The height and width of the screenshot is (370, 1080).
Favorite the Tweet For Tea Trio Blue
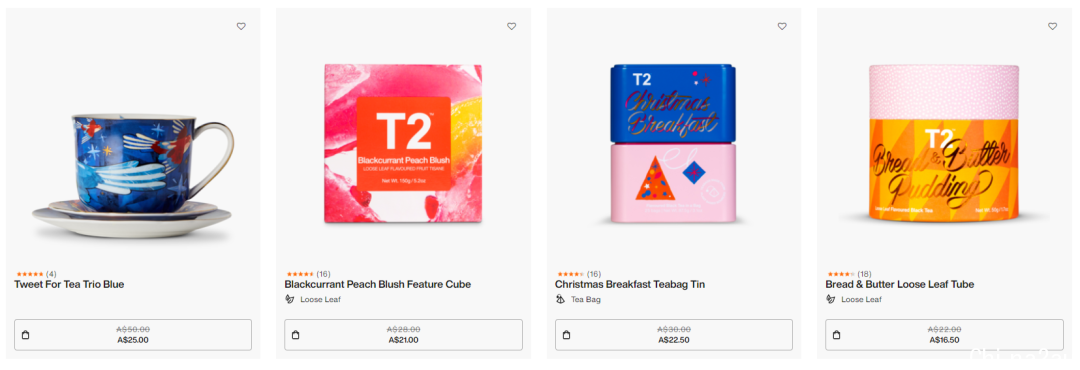[241, 26]
